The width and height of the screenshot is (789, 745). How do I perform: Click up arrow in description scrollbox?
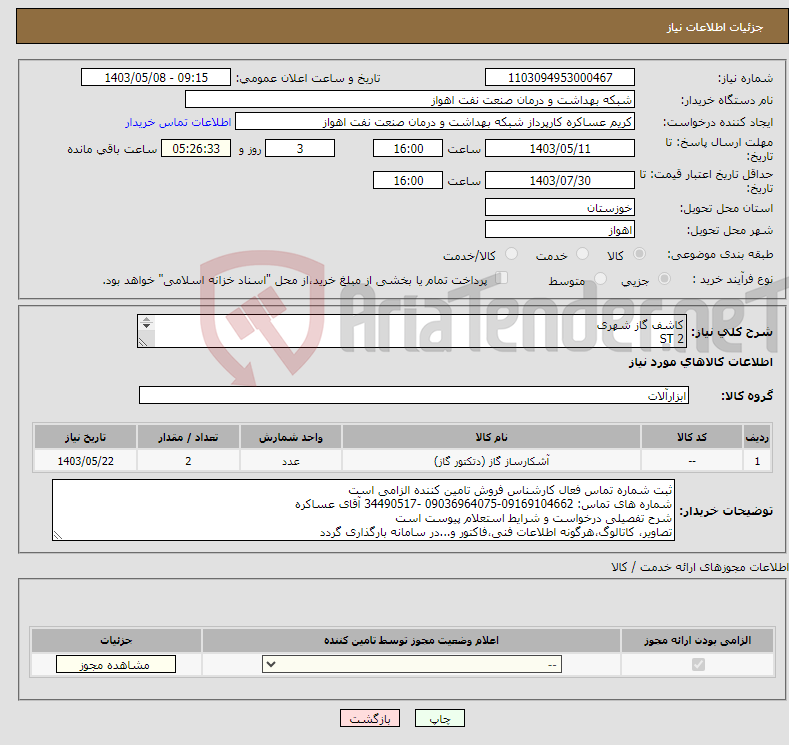click(146, 319)
